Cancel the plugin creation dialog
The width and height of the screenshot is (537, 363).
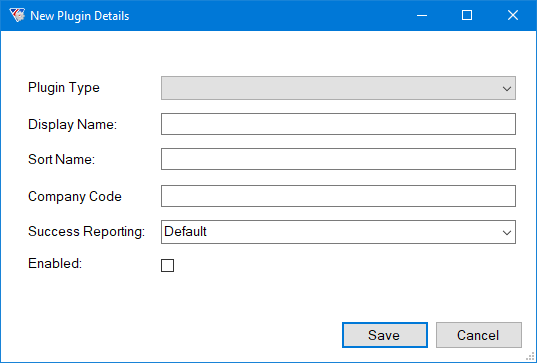[x=479, y=335]
